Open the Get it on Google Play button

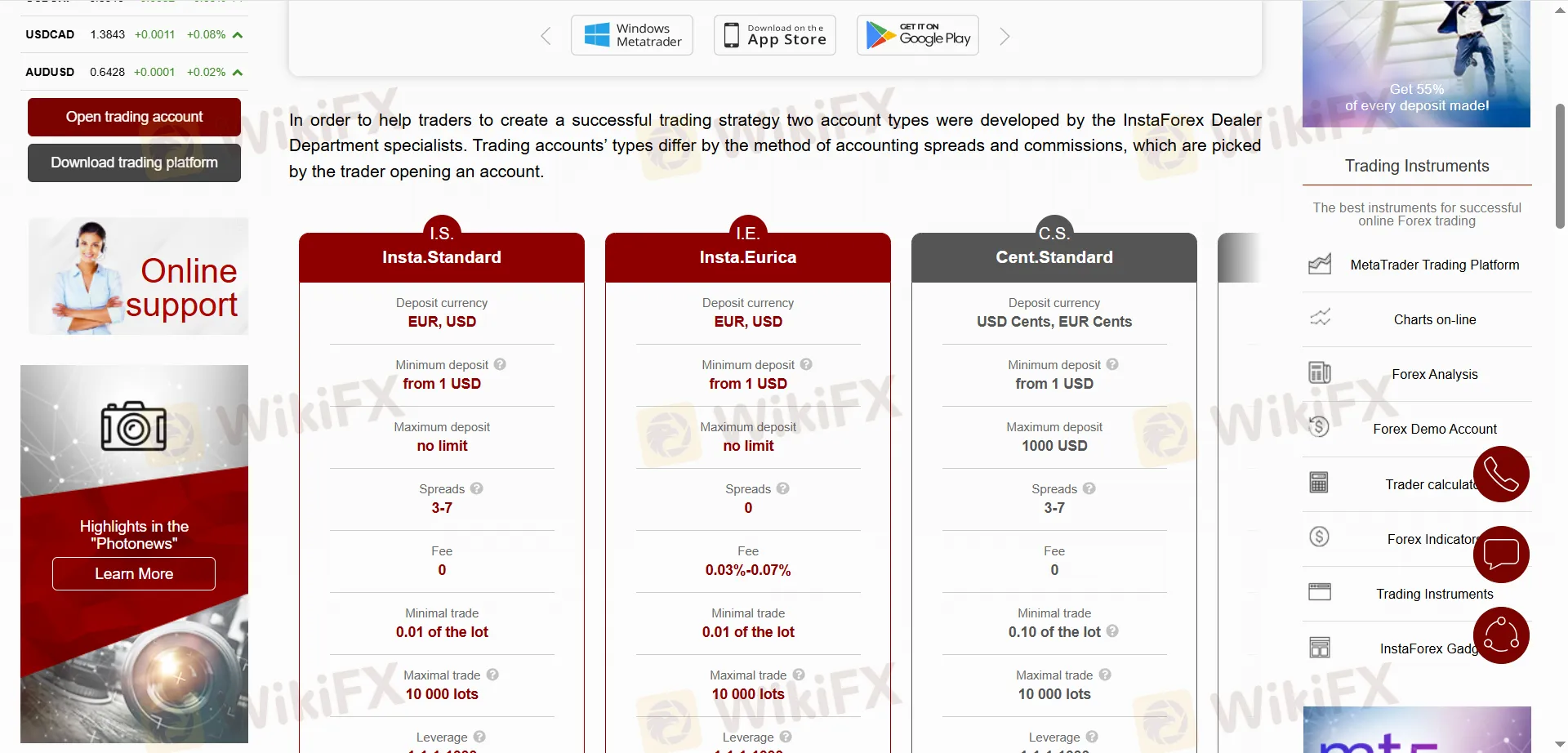click(918, 35)
